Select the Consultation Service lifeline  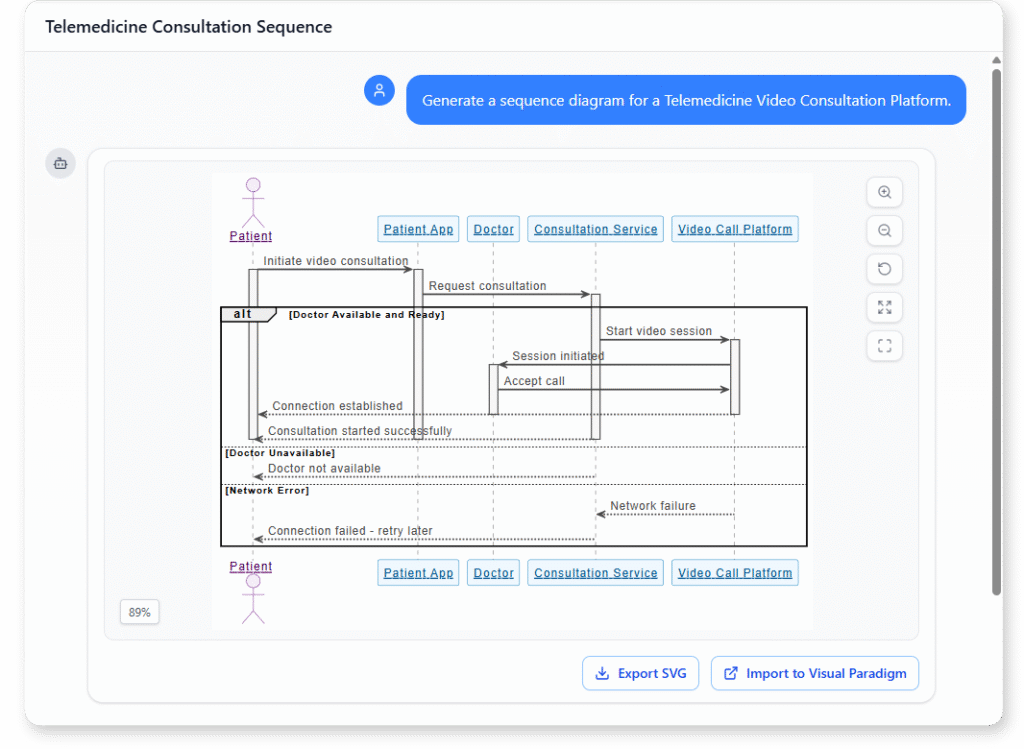595,229
